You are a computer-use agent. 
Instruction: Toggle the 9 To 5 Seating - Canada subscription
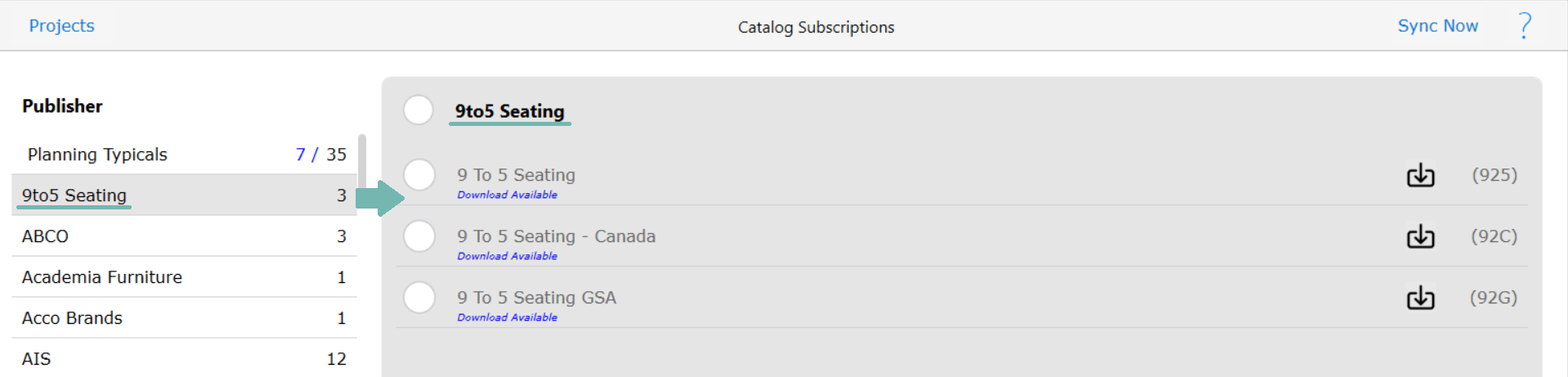(x=419, y=236)
